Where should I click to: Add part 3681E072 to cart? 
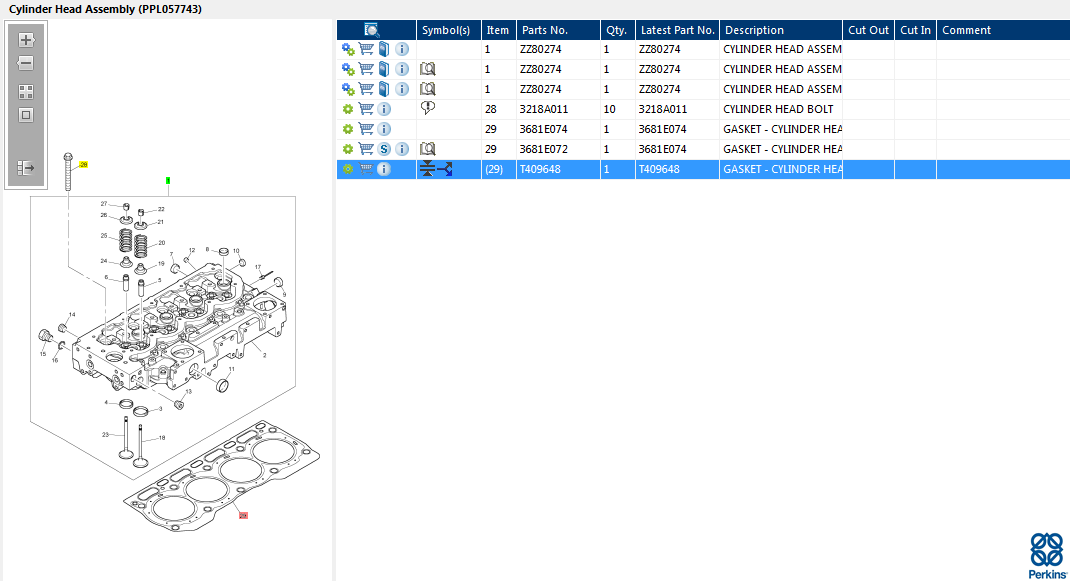(366, 149)
